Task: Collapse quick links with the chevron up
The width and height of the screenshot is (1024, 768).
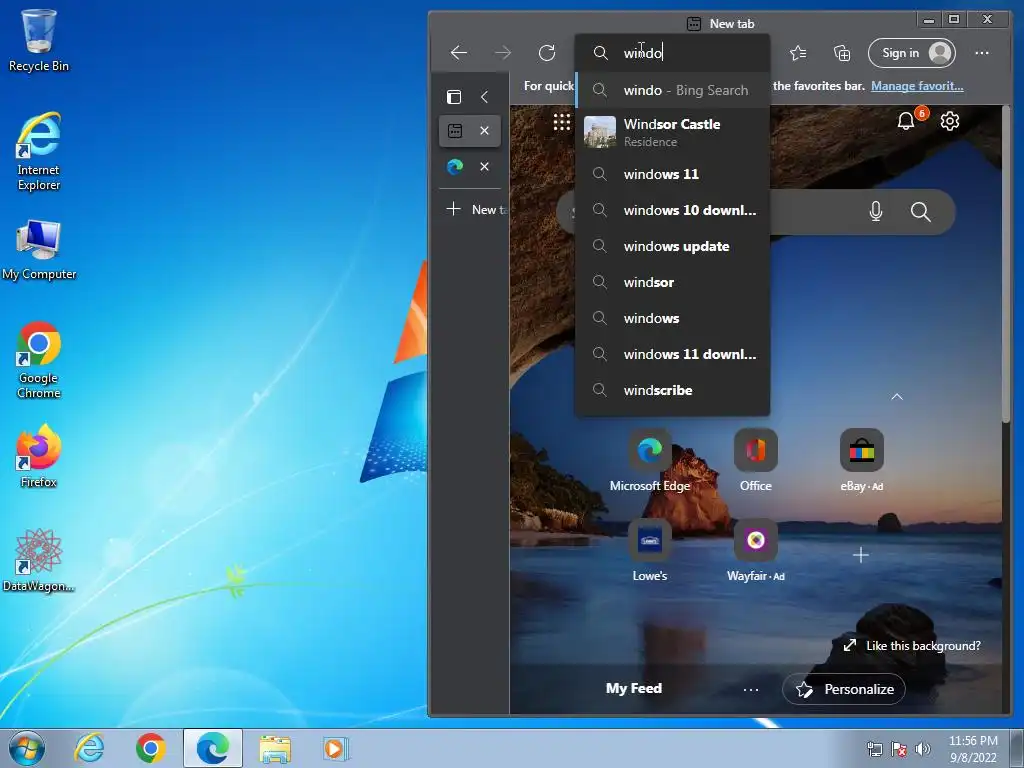Action: point(897,396)
